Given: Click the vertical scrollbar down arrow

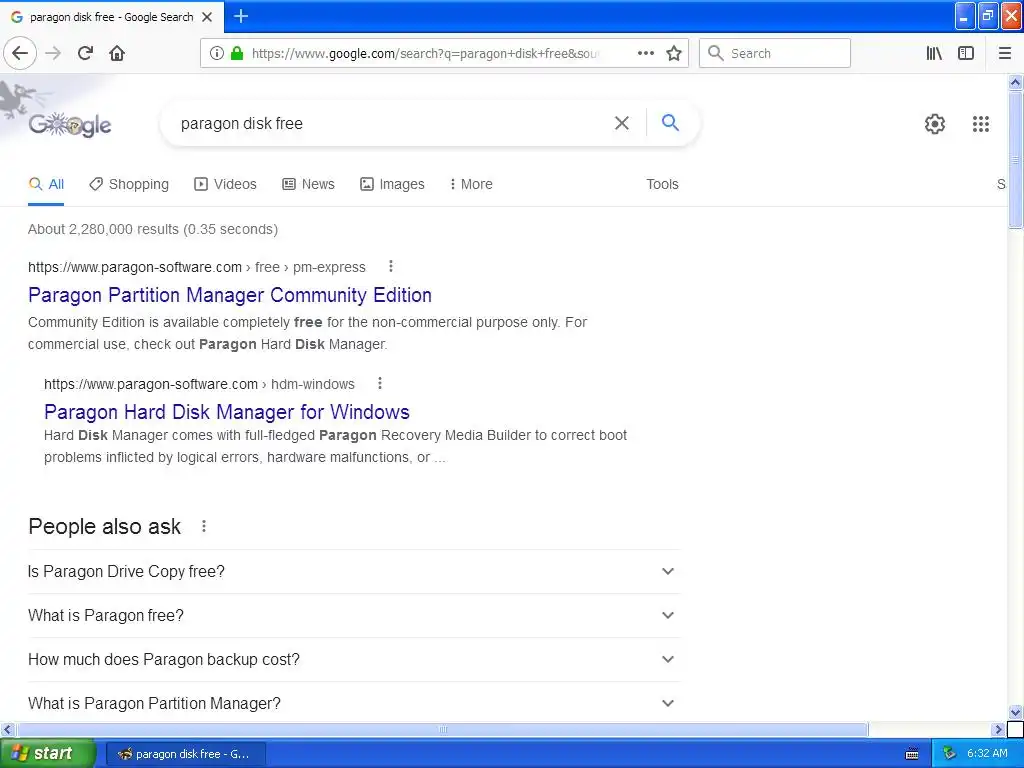Looking at the screenshot, I should (x=1016, y=712).
